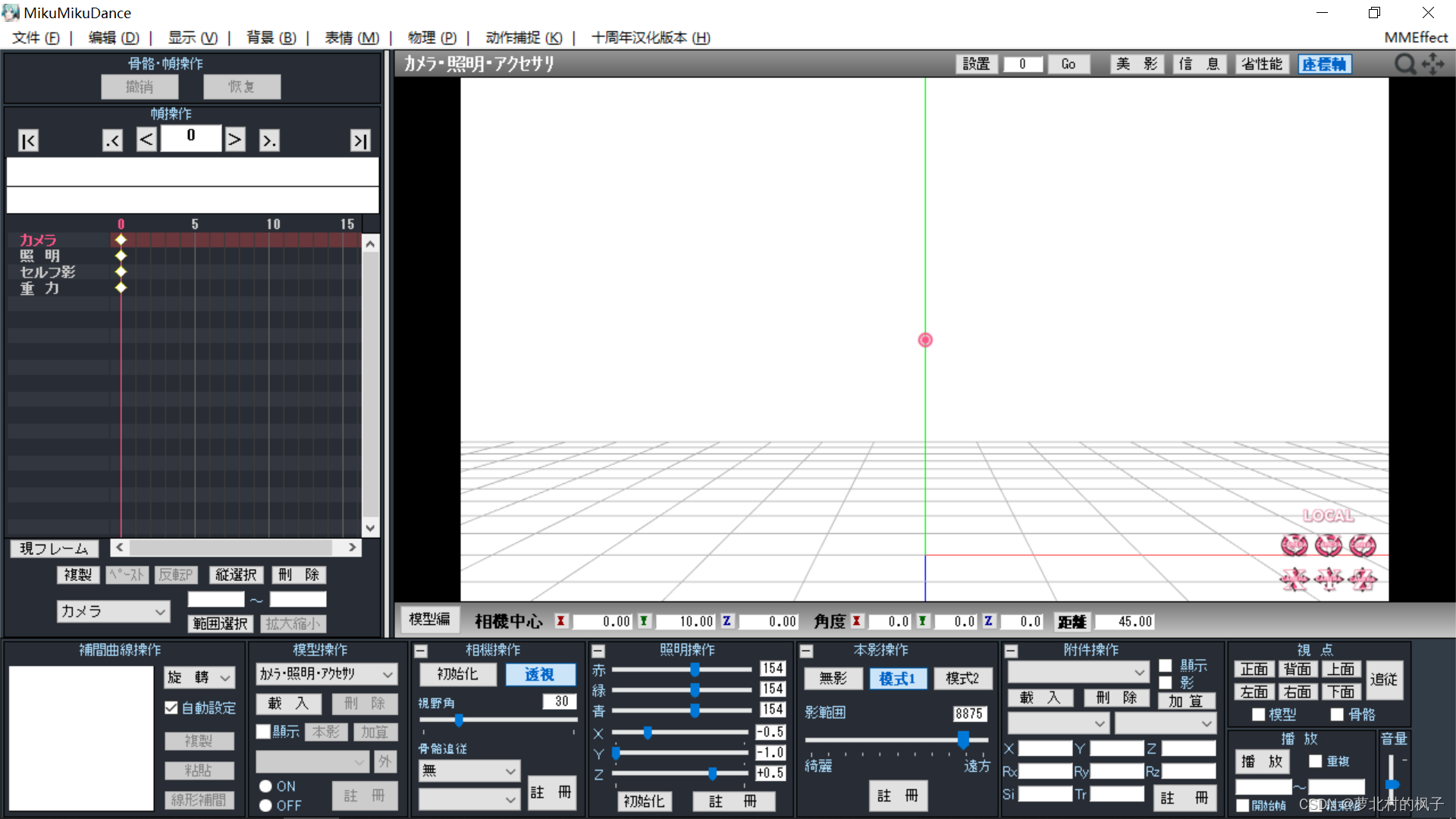Click the middle LOCAL rotate Y sphere icon
Screen dimensions: 1456x819
coord(1328,545)
